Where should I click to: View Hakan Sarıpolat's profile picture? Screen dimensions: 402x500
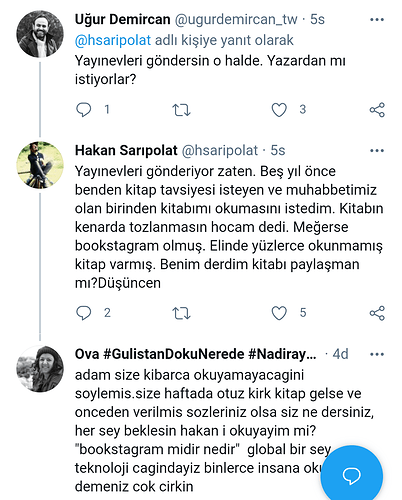coord(40,165)
